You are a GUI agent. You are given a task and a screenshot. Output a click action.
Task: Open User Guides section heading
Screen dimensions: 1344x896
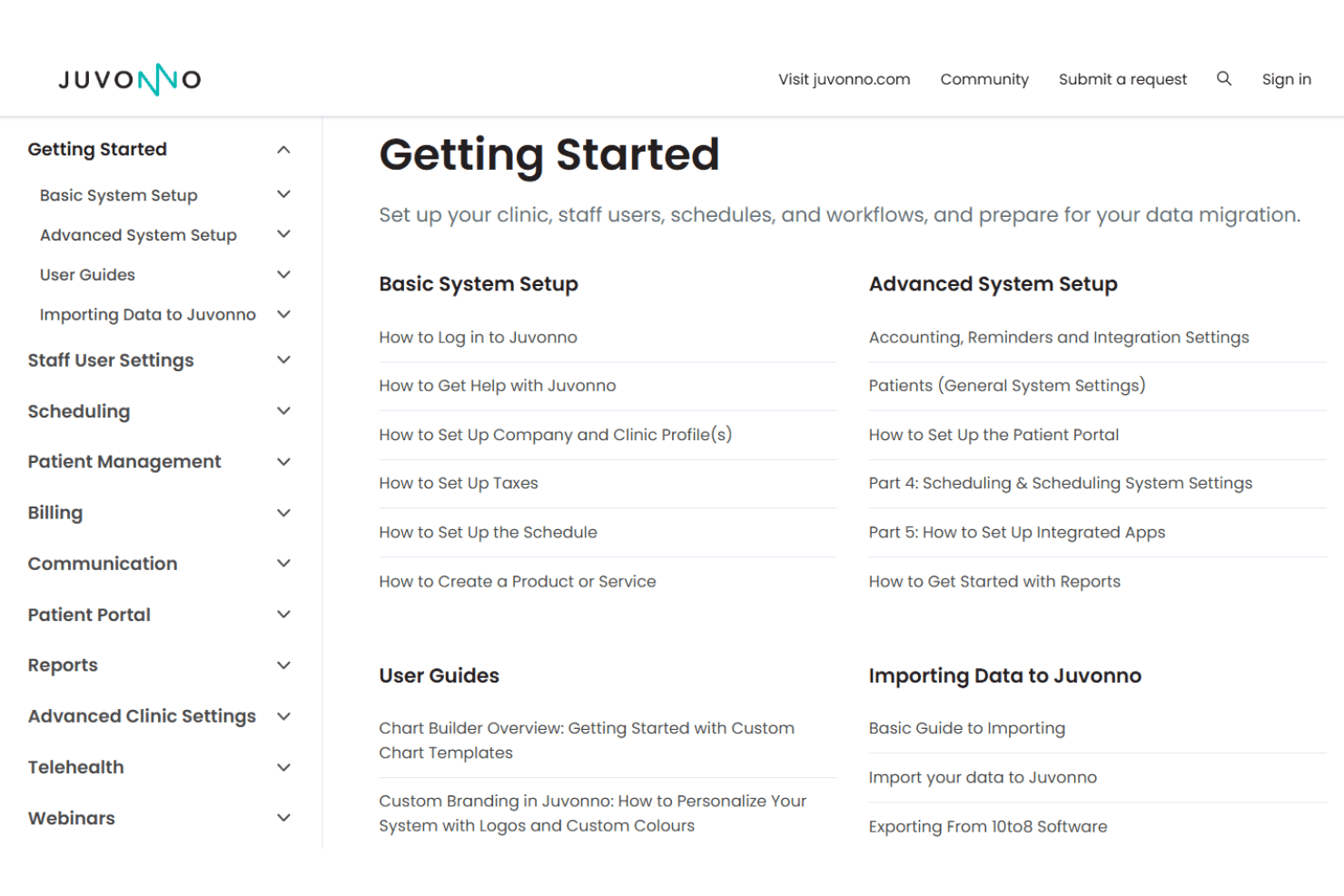[x=440, y=675]
